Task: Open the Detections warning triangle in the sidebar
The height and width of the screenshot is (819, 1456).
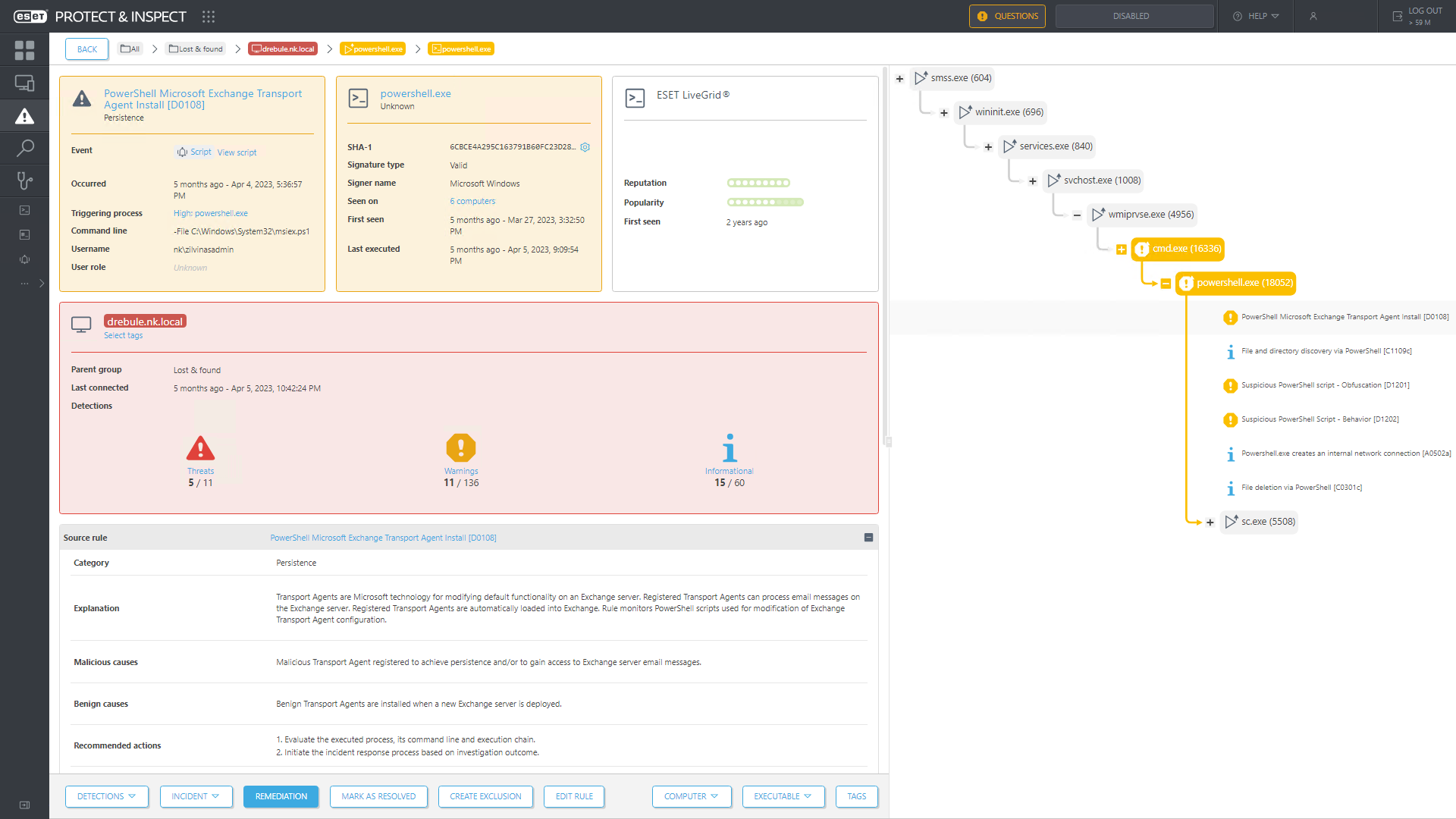Action: coord(24,116)
